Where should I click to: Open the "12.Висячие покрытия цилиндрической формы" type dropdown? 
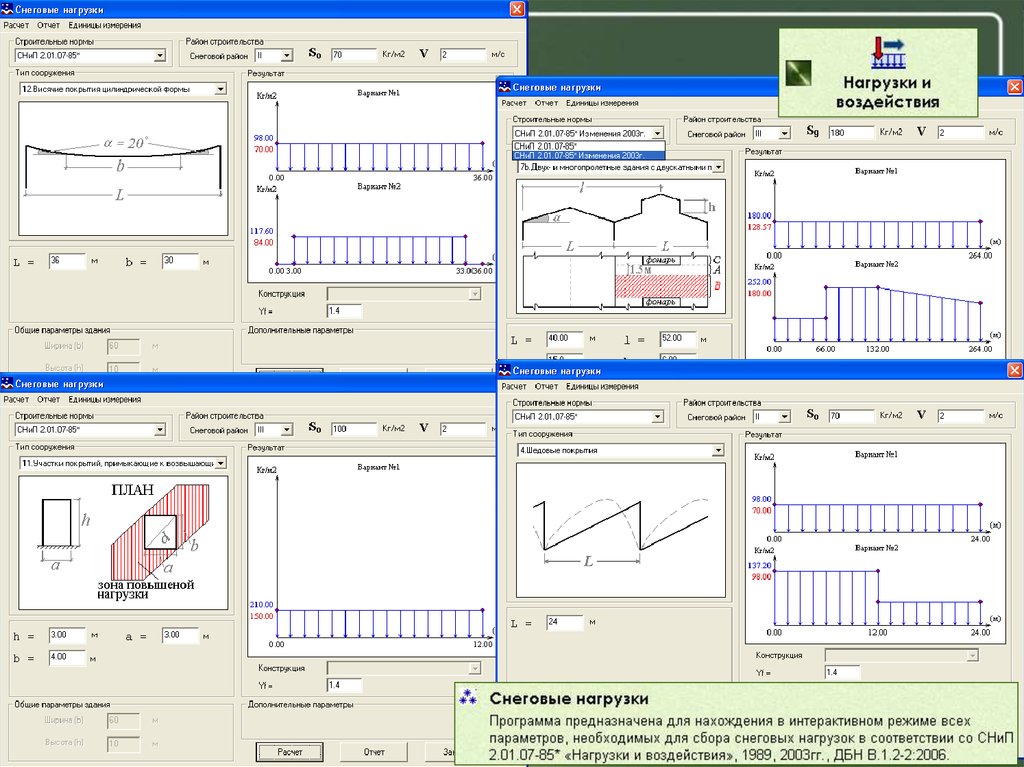click(220, 89)
